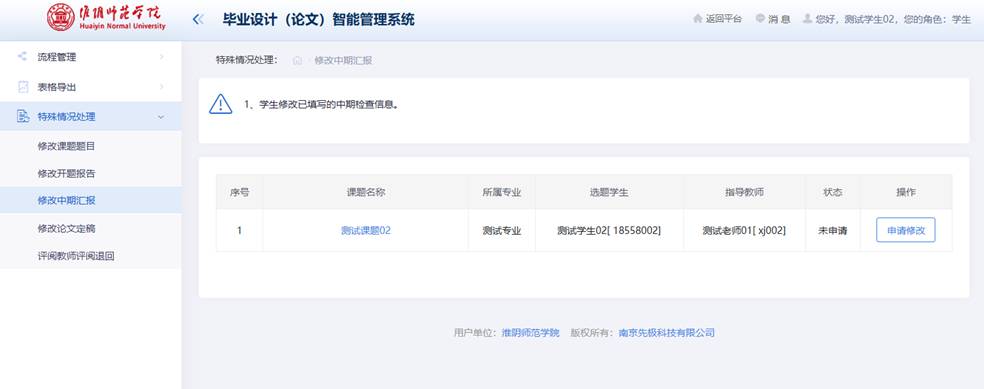Click the 特殊情况处理 document icon
984x389 pixels.
click(23, 116)
